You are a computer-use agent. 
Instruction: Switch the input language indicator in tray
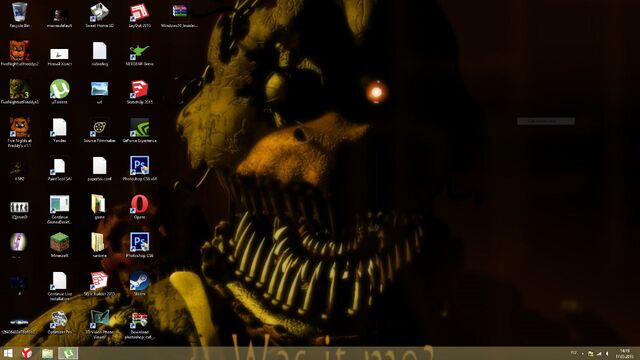[573, 353]
